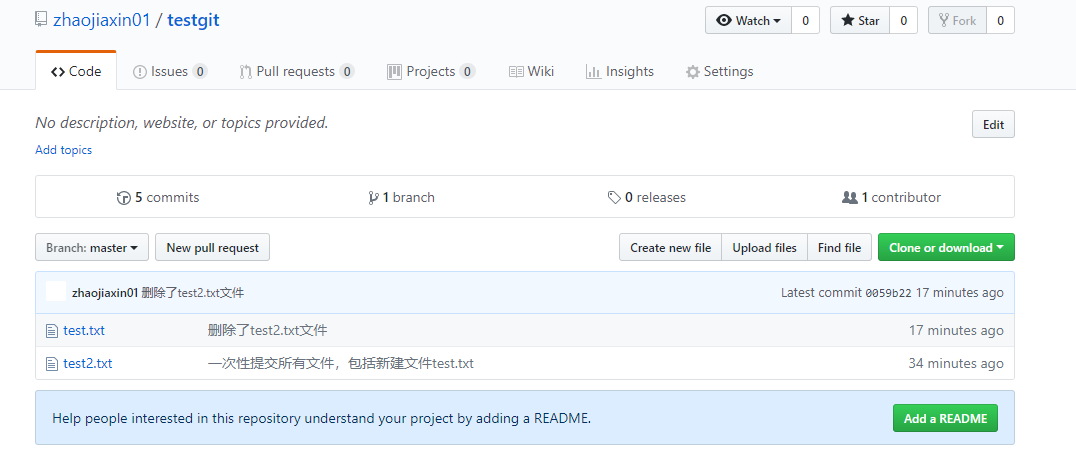Open the test2.txt file
This screenshot has height=472, width=1076.
point(88,364)
